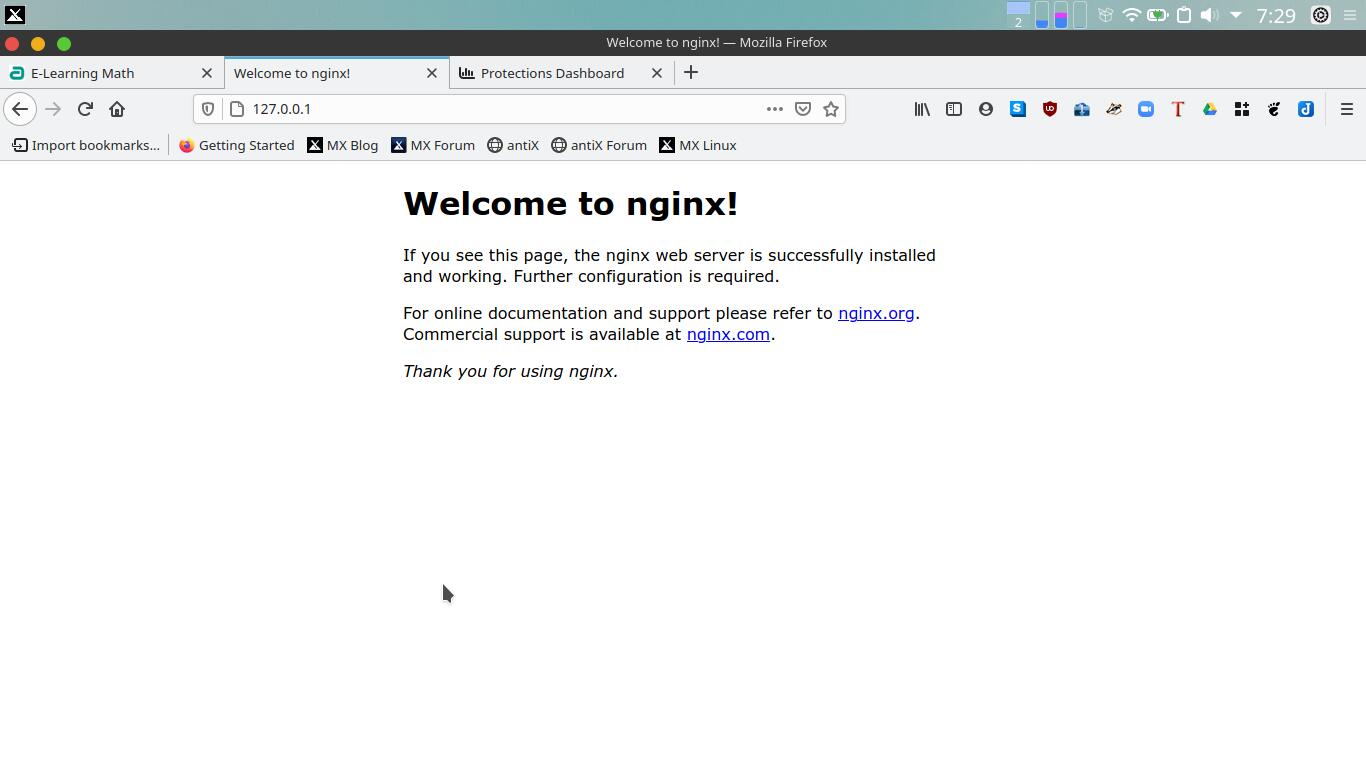Expand hidden tray icons arrow
1366x768 pixels.
point(1236,15)
